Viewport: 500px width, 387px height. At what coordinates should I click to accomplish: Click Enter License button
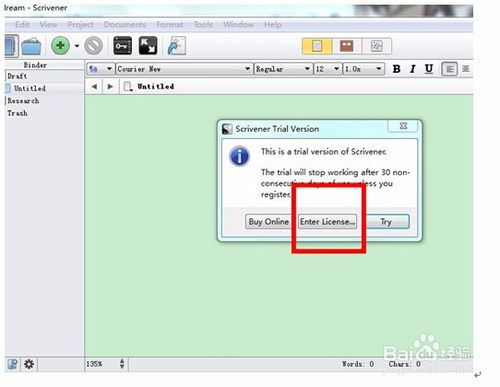pos(327,222)
